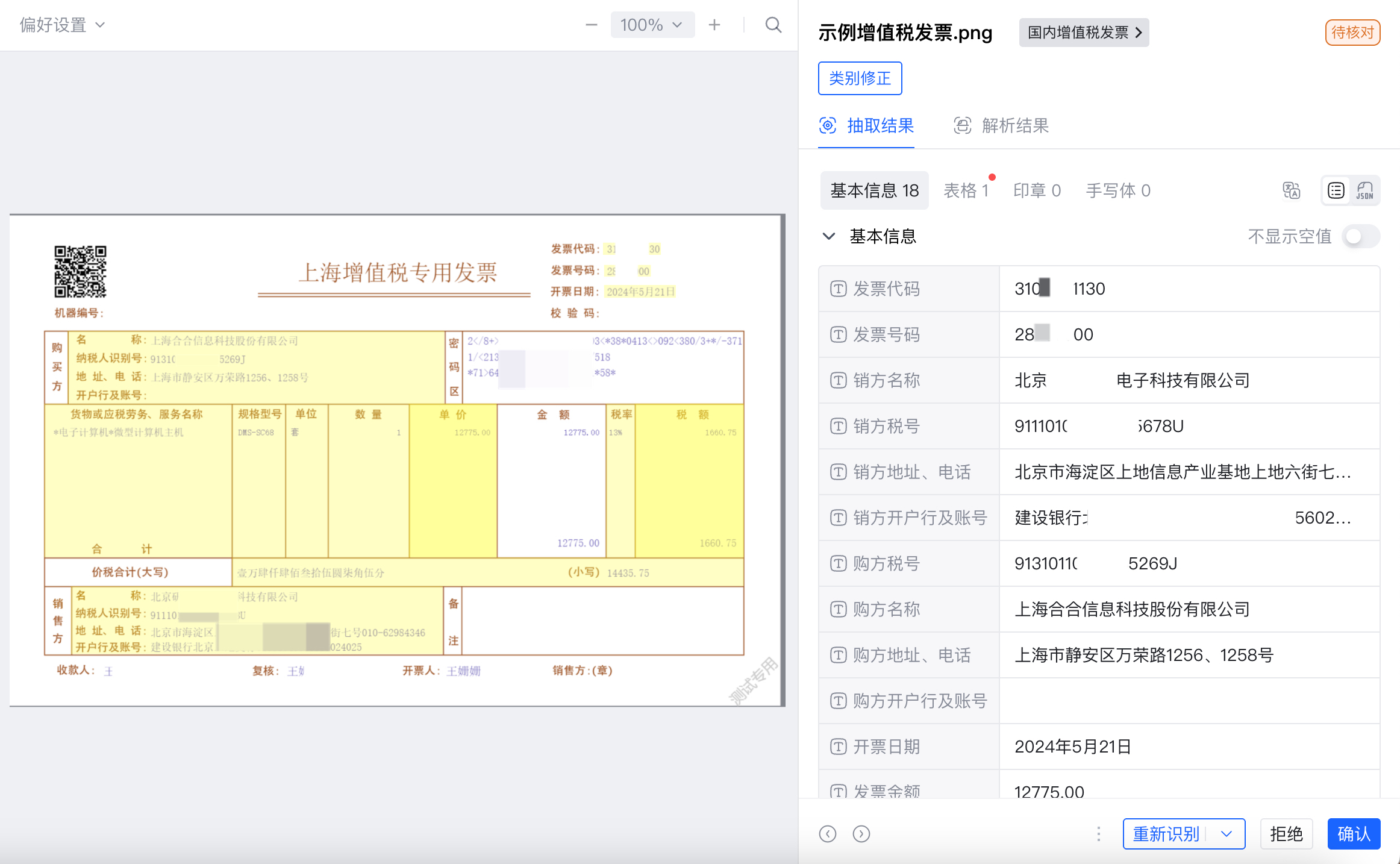Click the search magnifier icon

click(773, 25)
